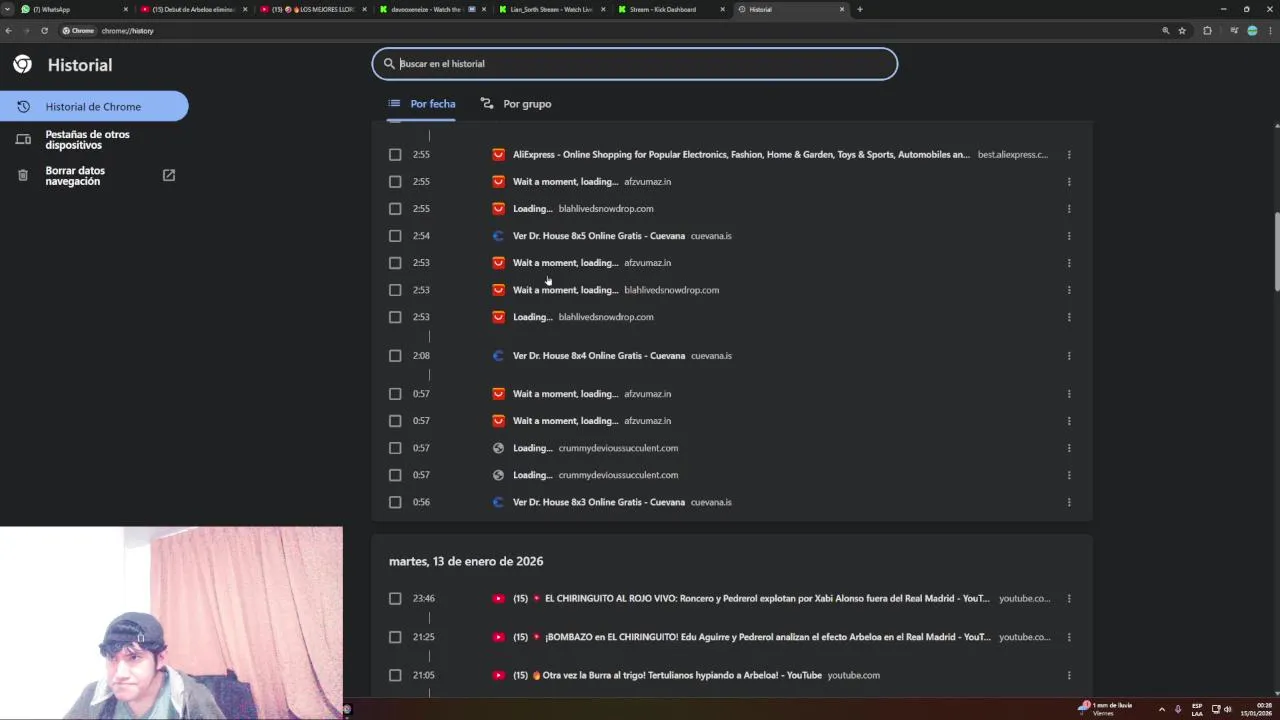Tick the 21:25 BOMBAZO en El Chiringuito checkbox
Viewport: 1280px width, 720px height.
(x=395, y=637)
